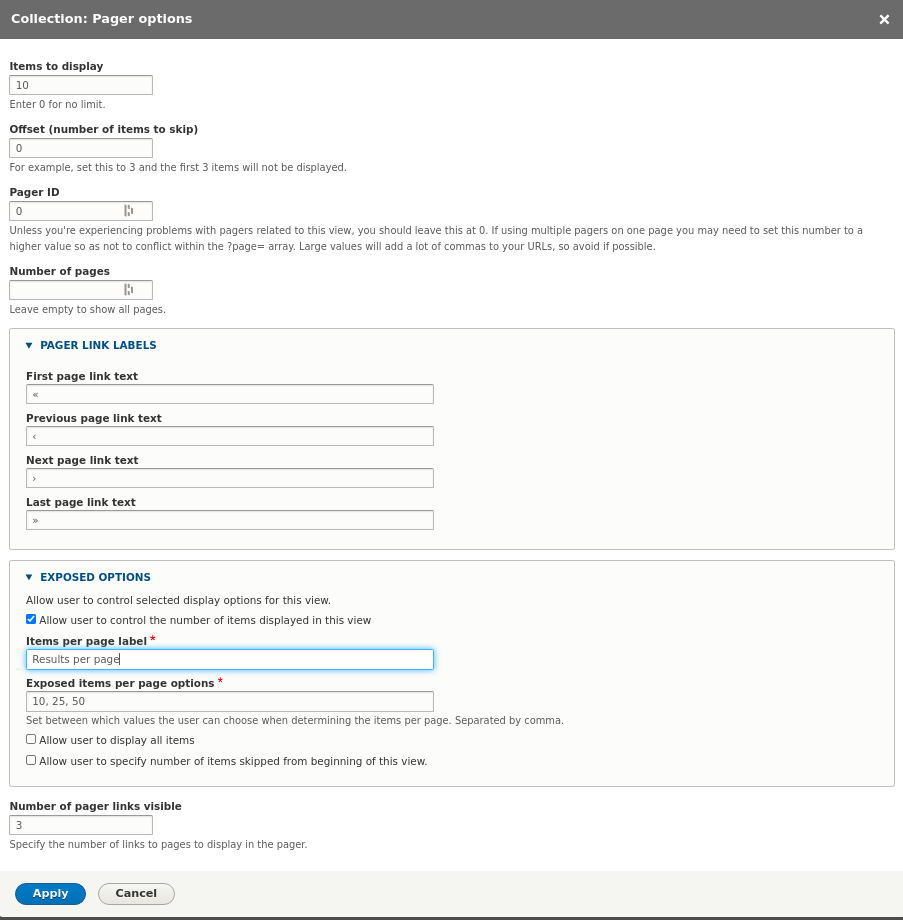
Task: Edit the First page link text field
Action: pyautogui.click(x=230, y=394)
